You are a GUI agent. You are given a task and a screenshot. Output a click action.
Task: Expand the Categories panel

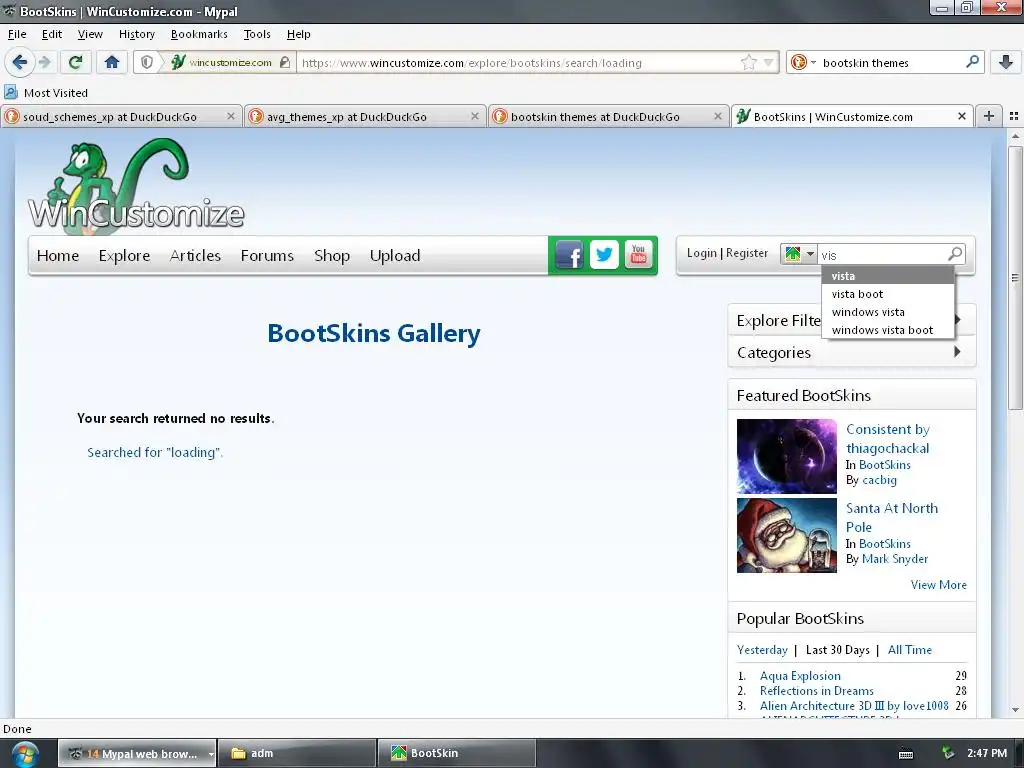[852, 353]
